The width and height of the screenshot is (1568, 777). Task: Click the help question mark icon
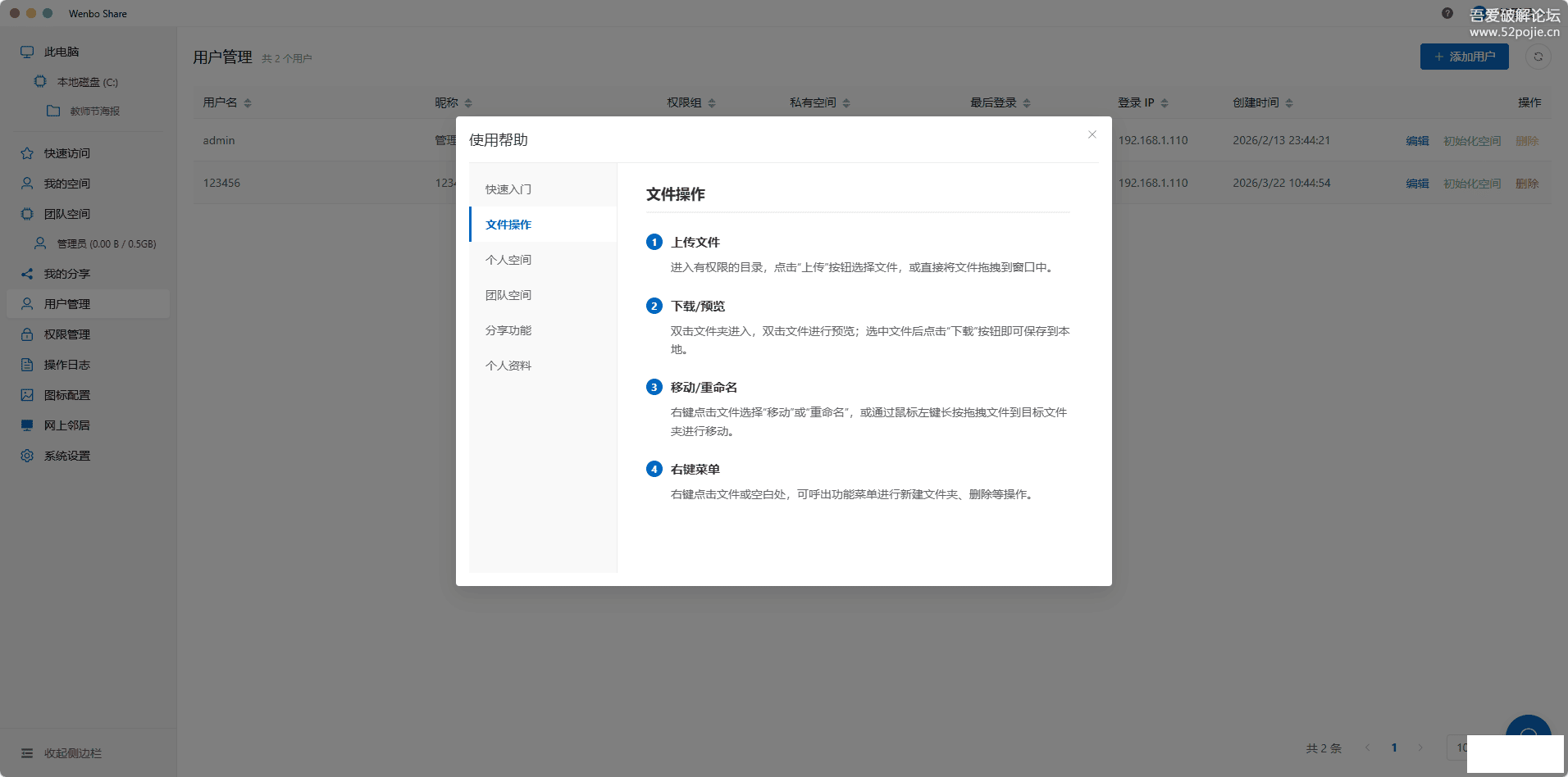(x=1447, y=13)
